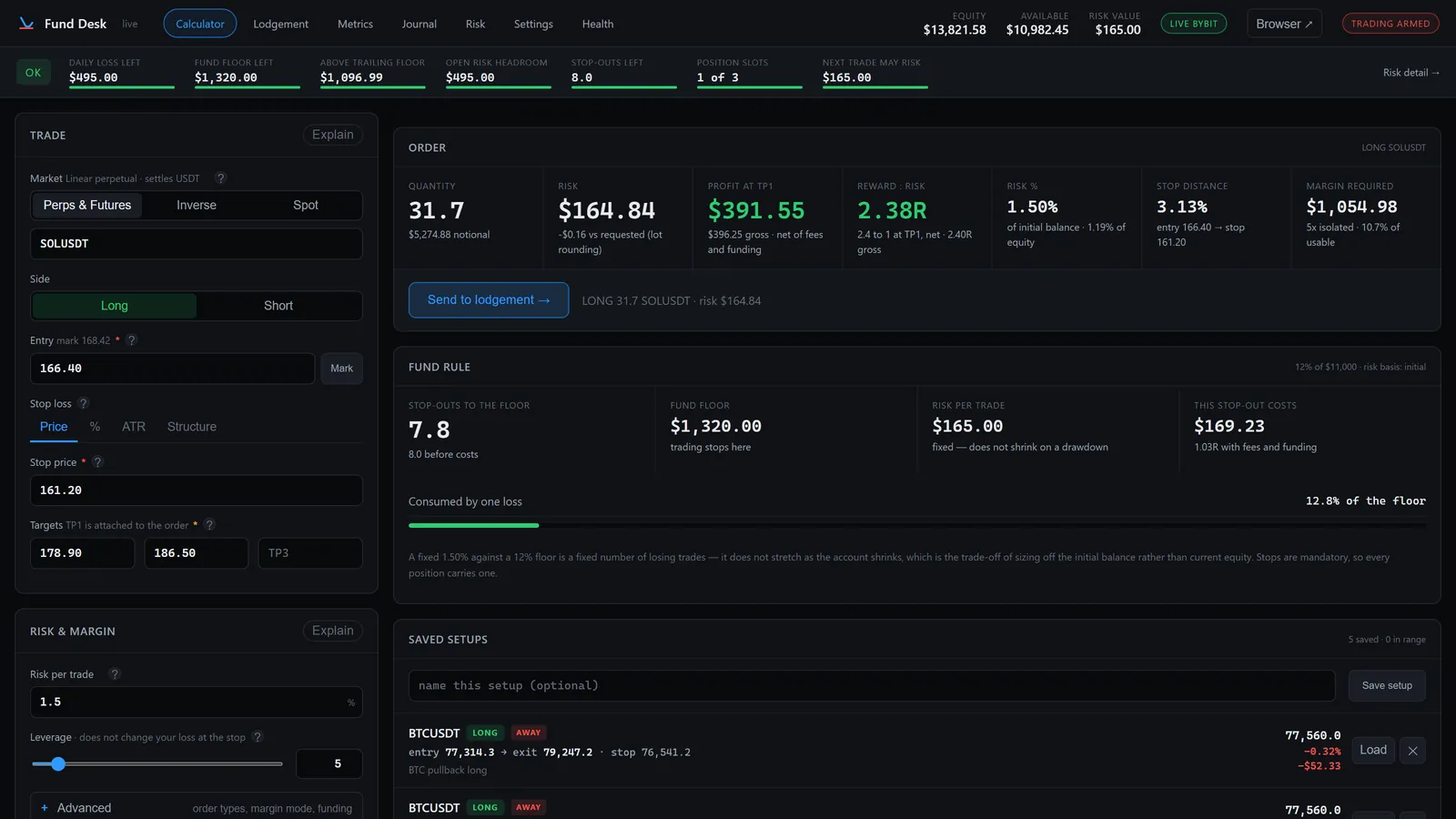The height and width of the screenshot is (819, 1456).
Task: Open the Settings tab
Action: (x=533, y=24)
